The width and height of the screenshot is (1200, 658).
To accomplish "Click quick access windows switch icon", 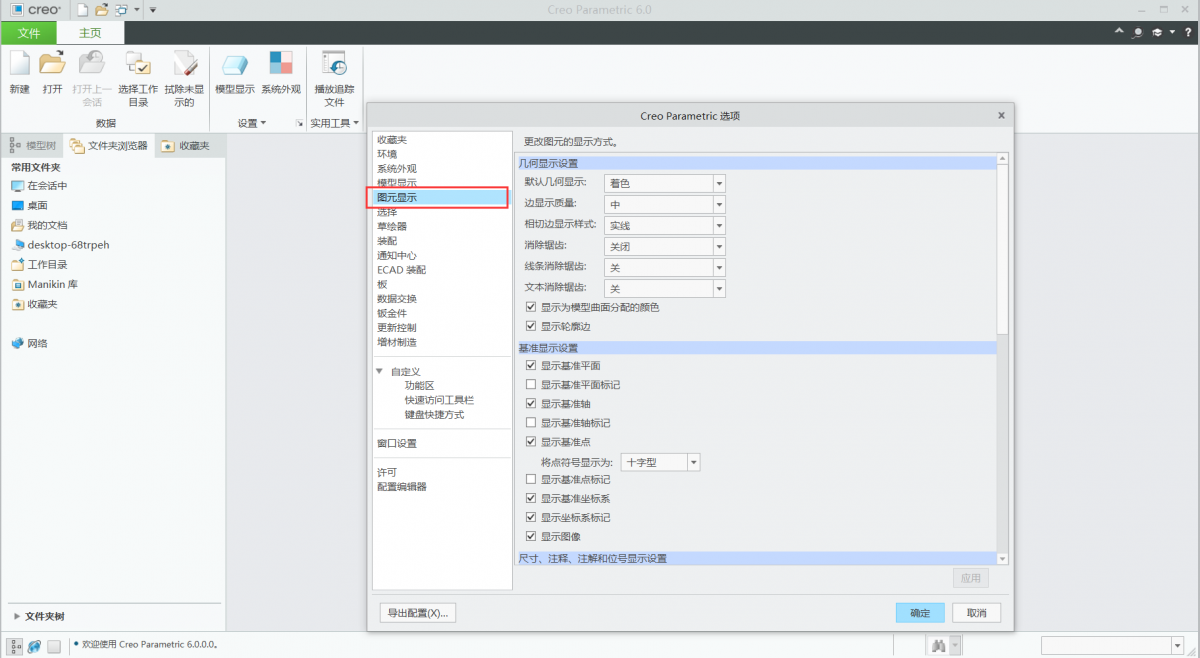I will point(121,9).
